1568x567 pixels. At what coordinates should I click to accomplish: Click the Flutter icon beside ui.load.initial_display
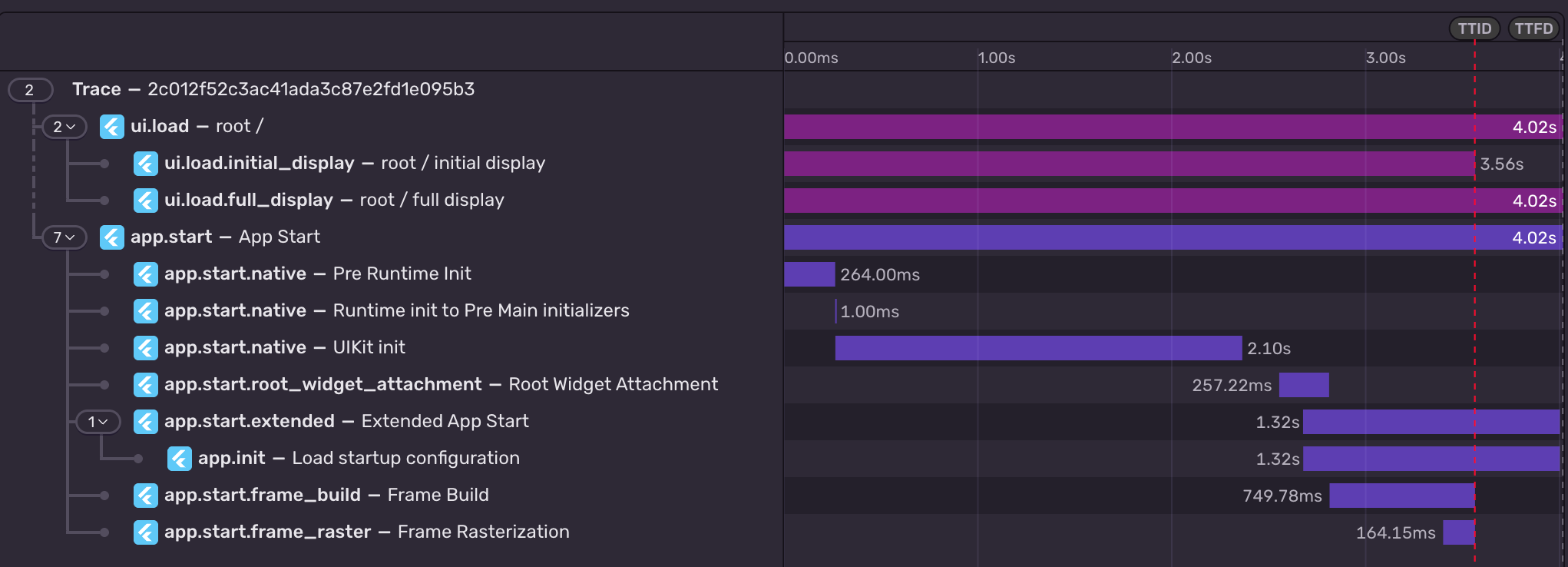pyautogui.click(x=146, y=164)
